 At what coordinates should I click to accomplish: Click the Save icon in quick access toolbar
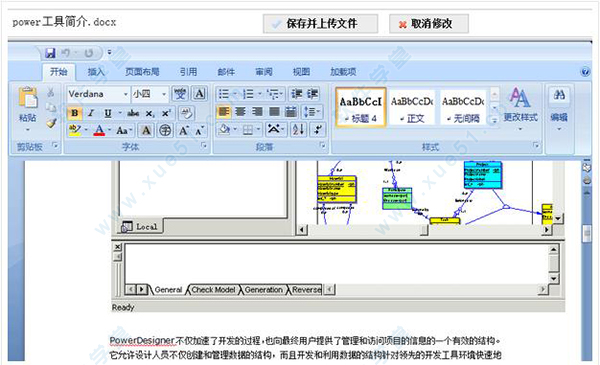(x=50, y=53)
